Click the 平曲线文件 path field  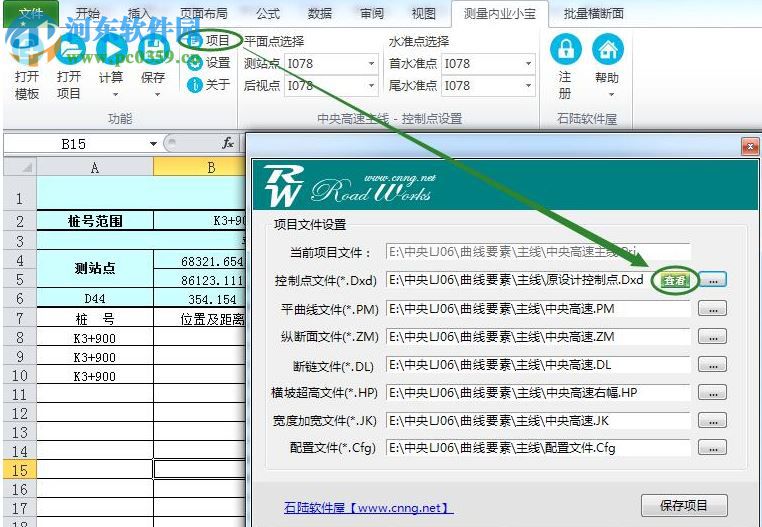(x=538, y=309)
